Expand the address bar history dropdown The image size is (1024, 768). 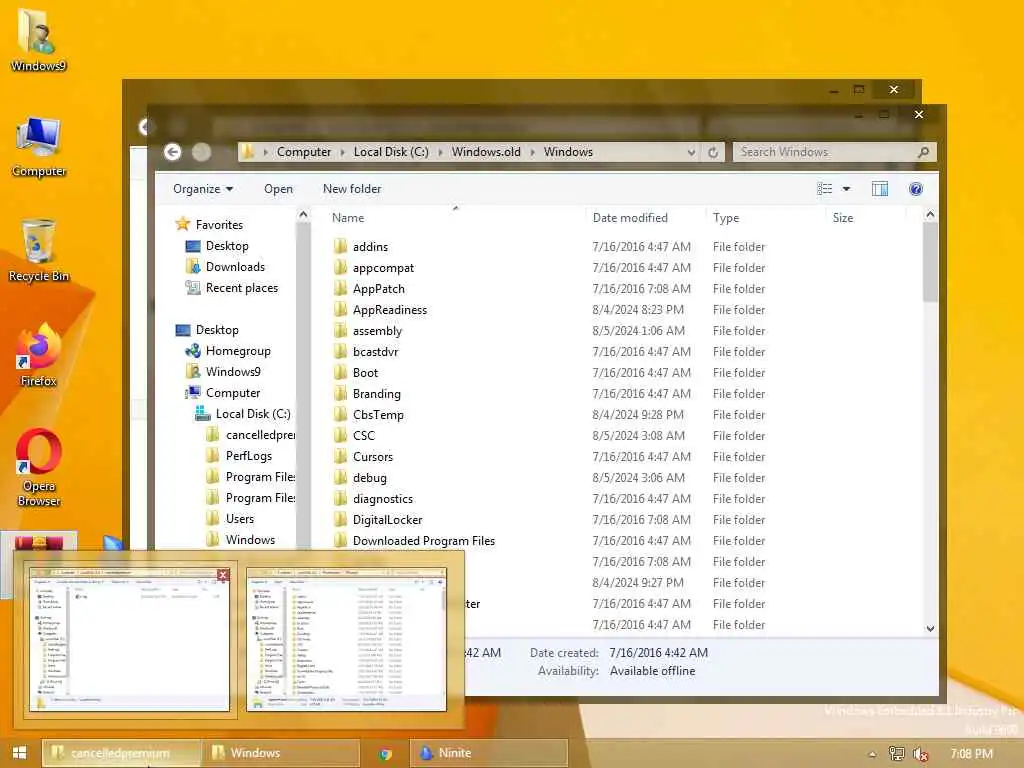coord(691,152)
